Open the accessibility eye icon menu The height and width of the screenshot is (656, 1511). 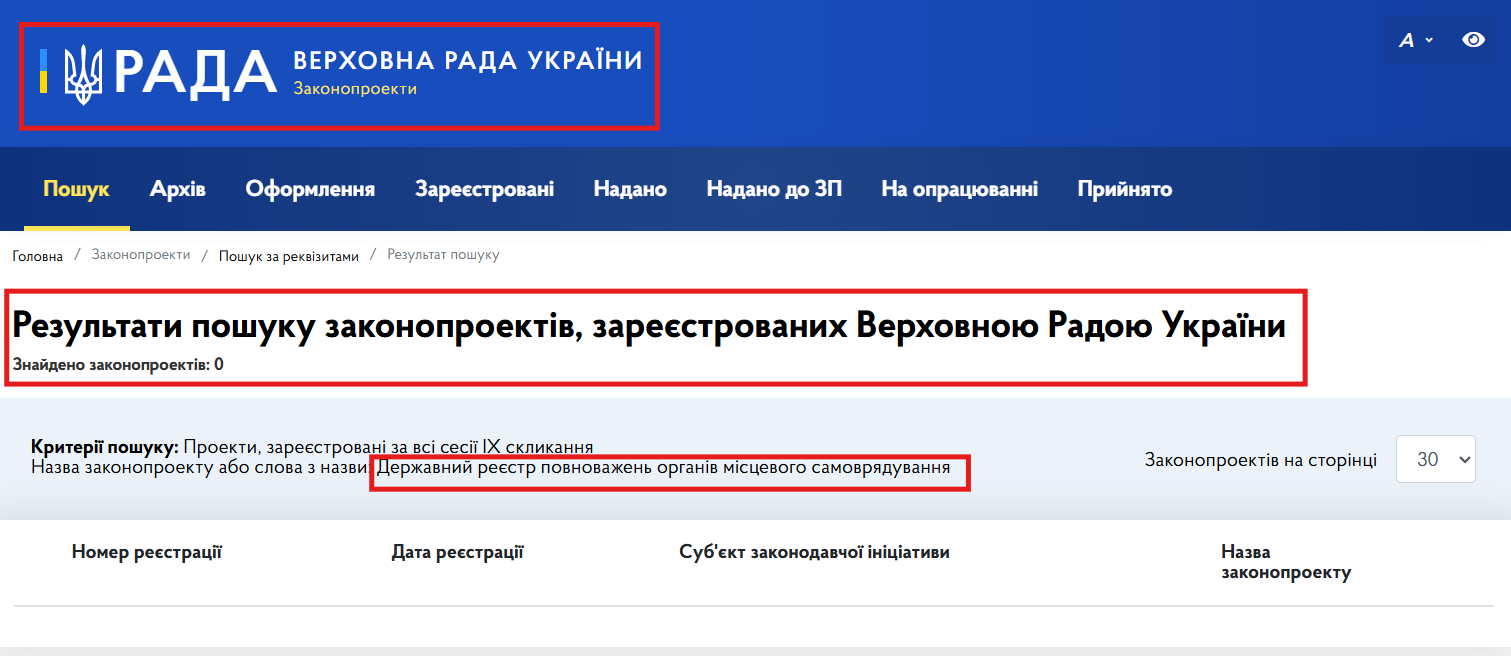pos(1472,39)
